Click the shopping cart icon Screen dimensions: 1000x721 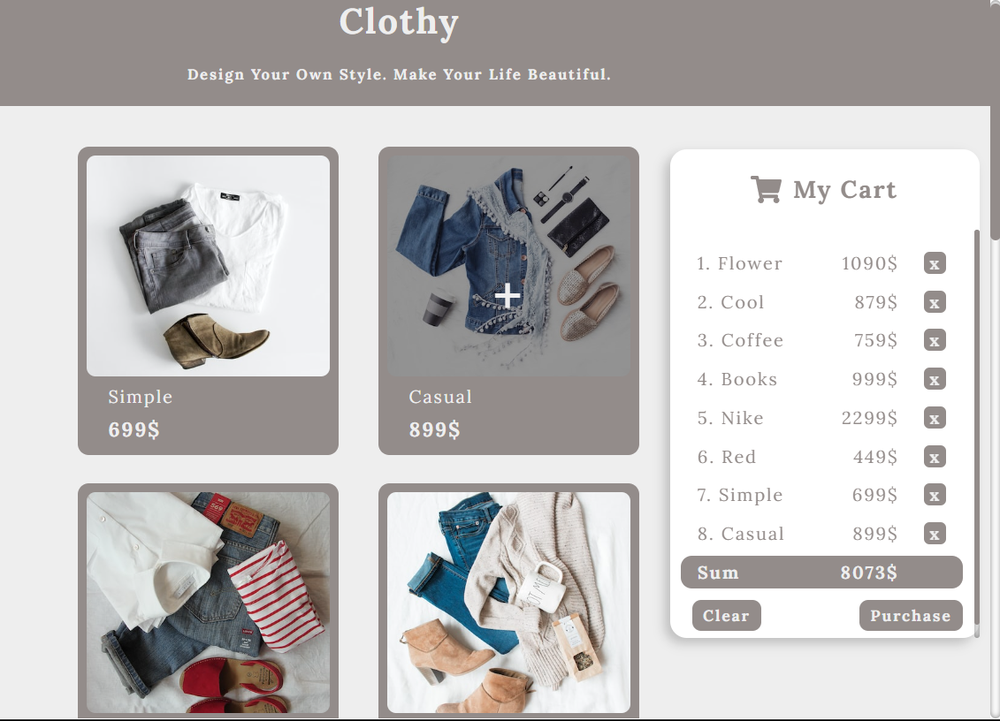766,189
